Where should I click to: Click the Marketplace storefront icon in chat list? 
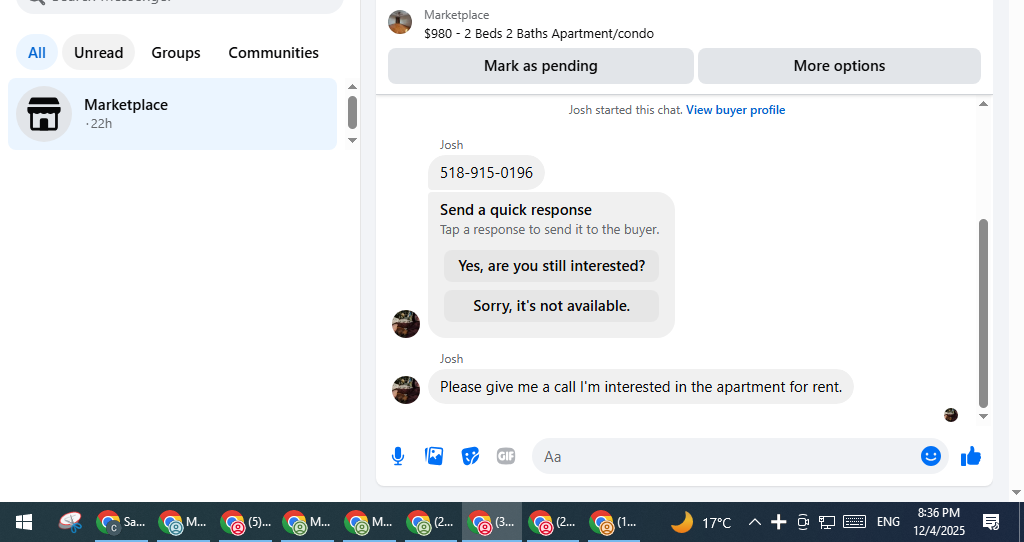pyautogui.click(x=44, y=114)
